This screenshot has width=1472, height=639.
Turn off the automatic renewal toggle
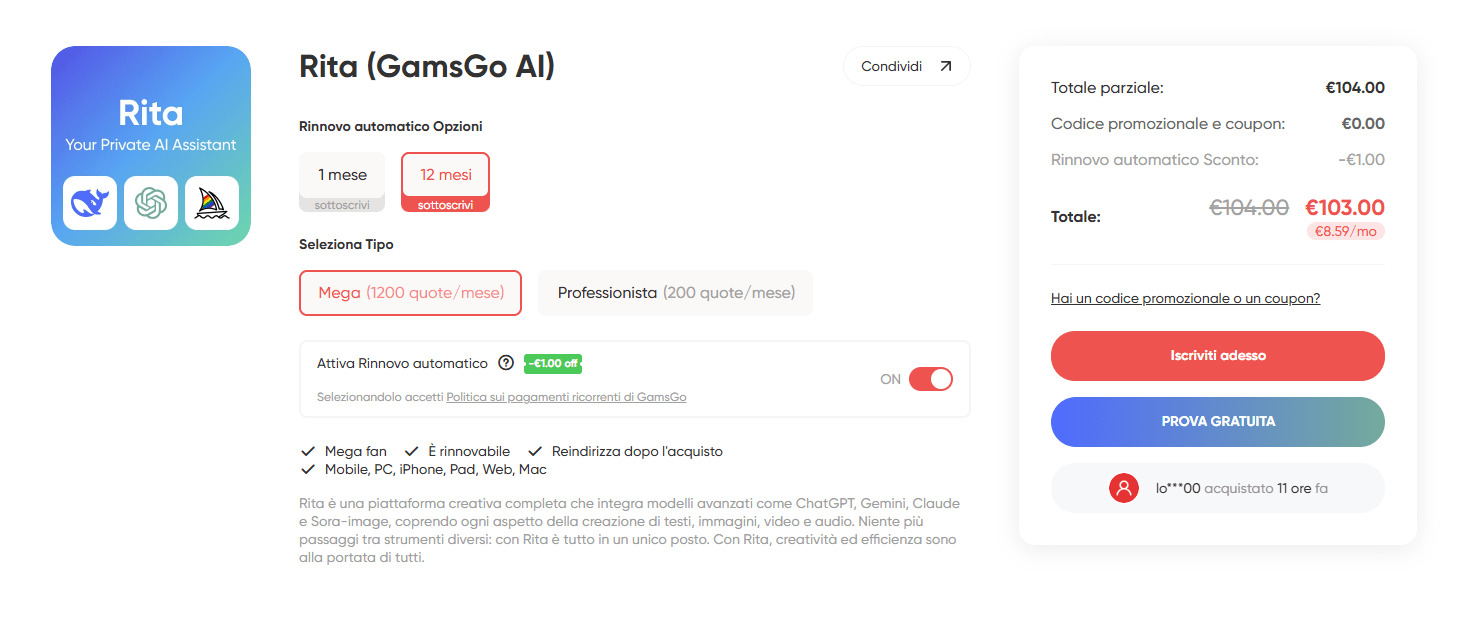click(930, 379)
